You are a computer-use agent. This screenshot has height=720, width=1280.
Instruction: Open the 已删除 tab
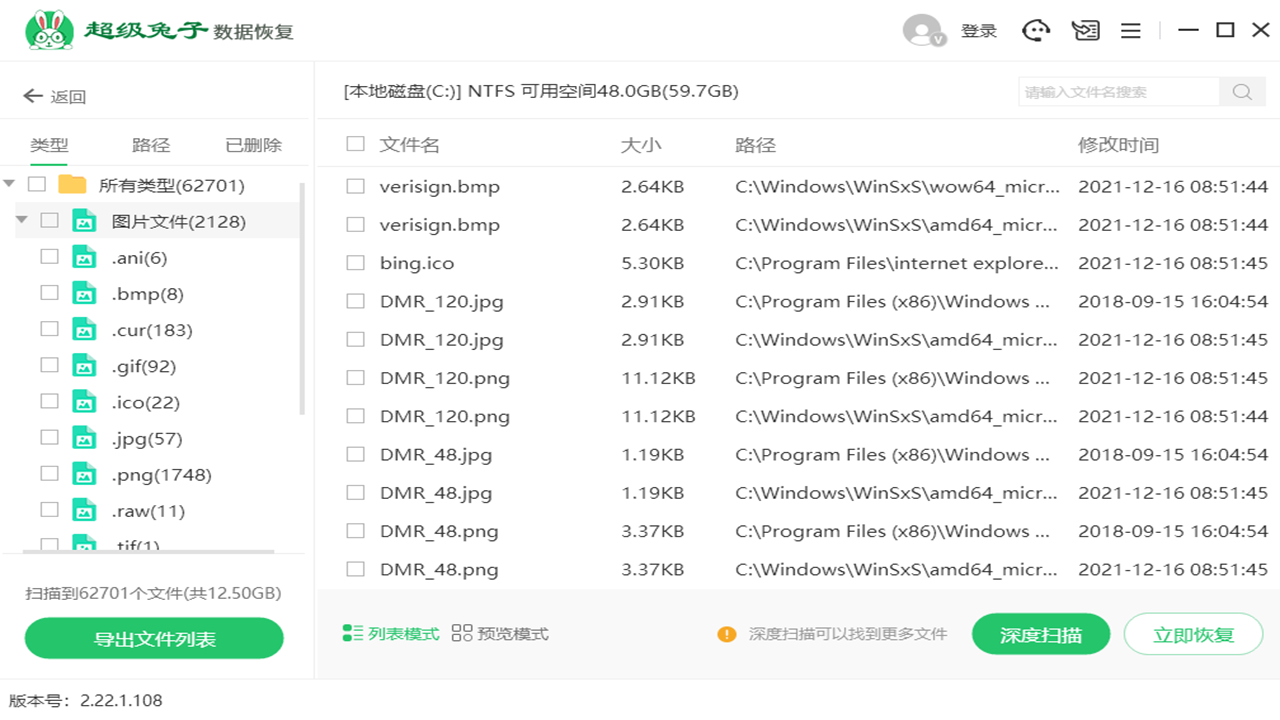(253, 145)
